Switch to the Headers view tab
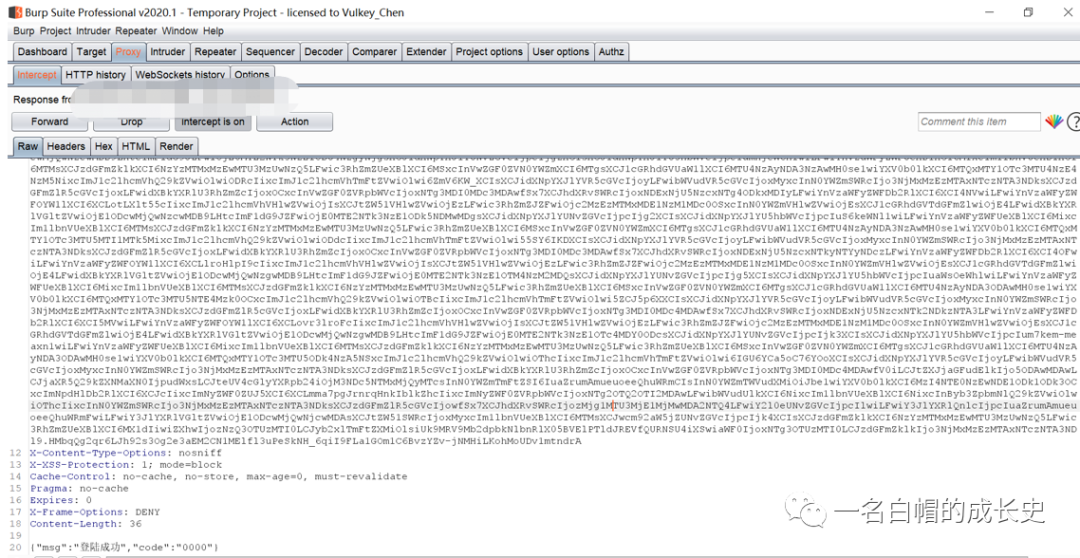Viewport: 1080px width, 558px height. click(x=67, y=146)
